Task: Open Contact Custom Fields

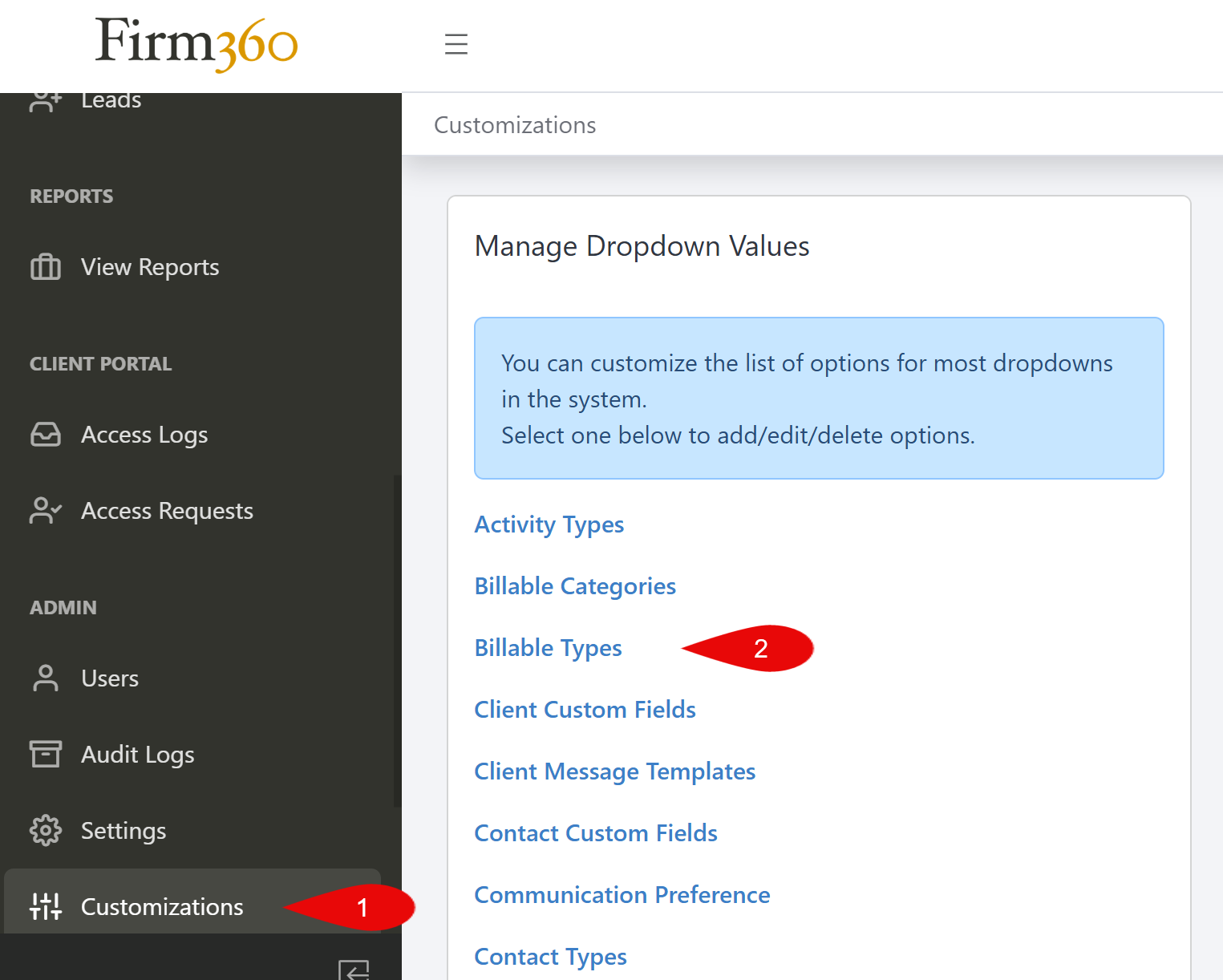Action: click(595, 833)
